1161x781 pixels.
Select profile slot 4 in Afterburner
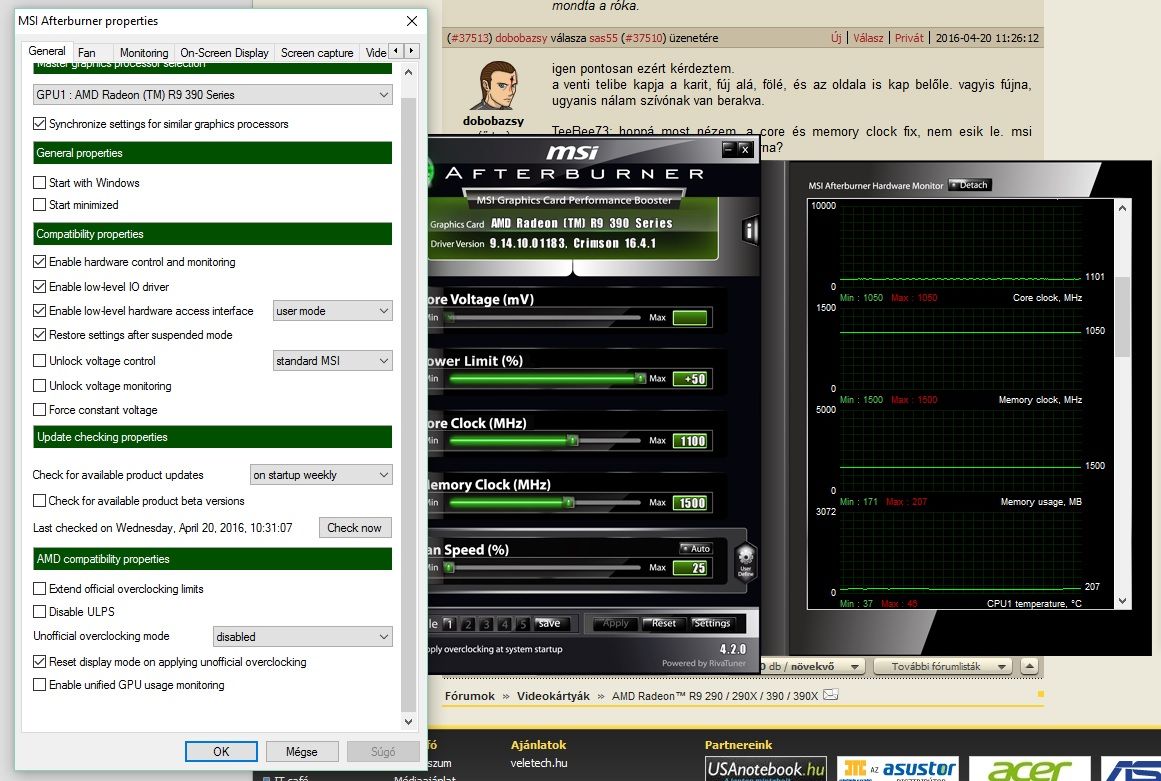504,624
